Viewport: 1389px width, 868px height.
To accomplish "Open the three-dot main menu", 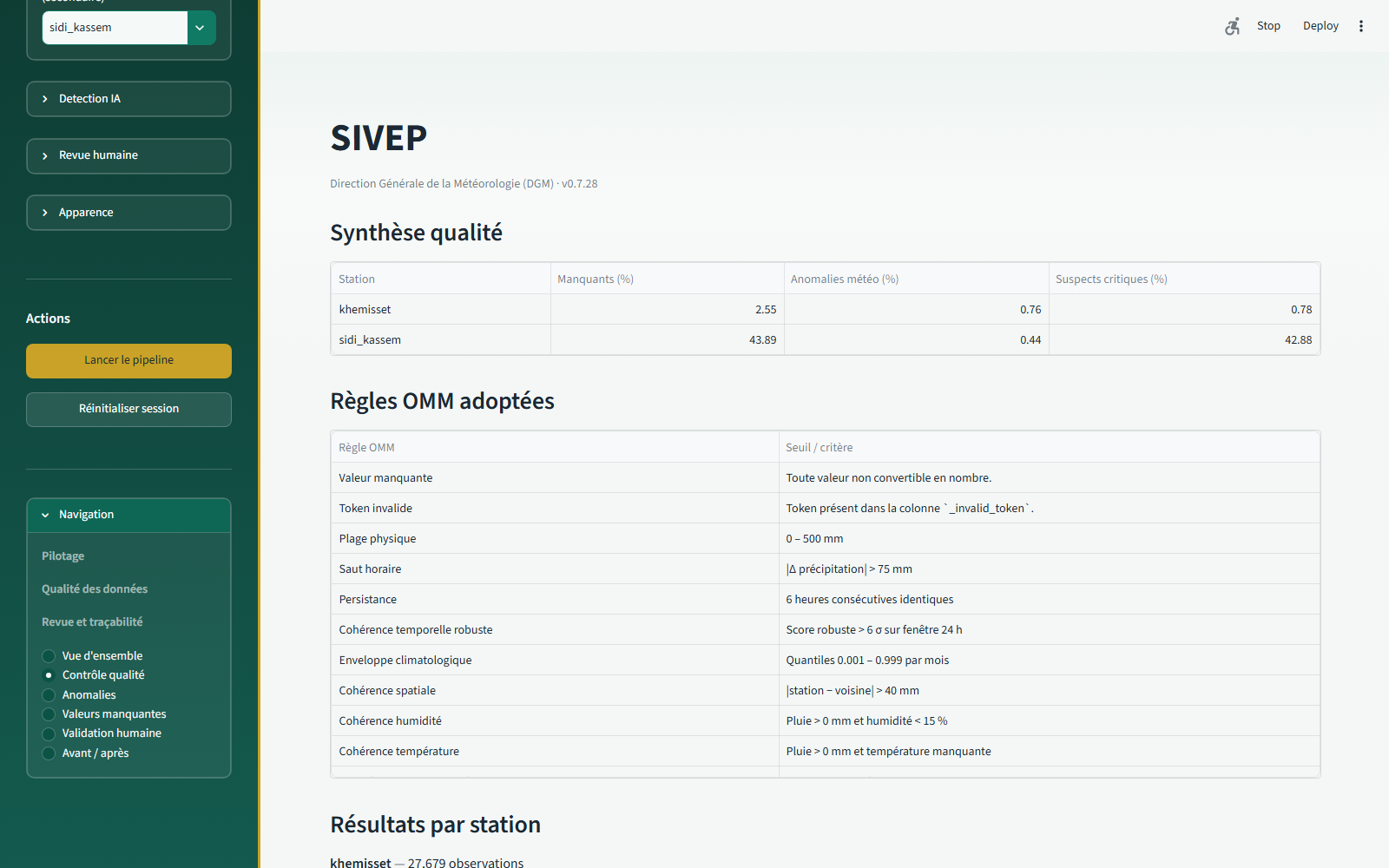I will coord(1361,26).
